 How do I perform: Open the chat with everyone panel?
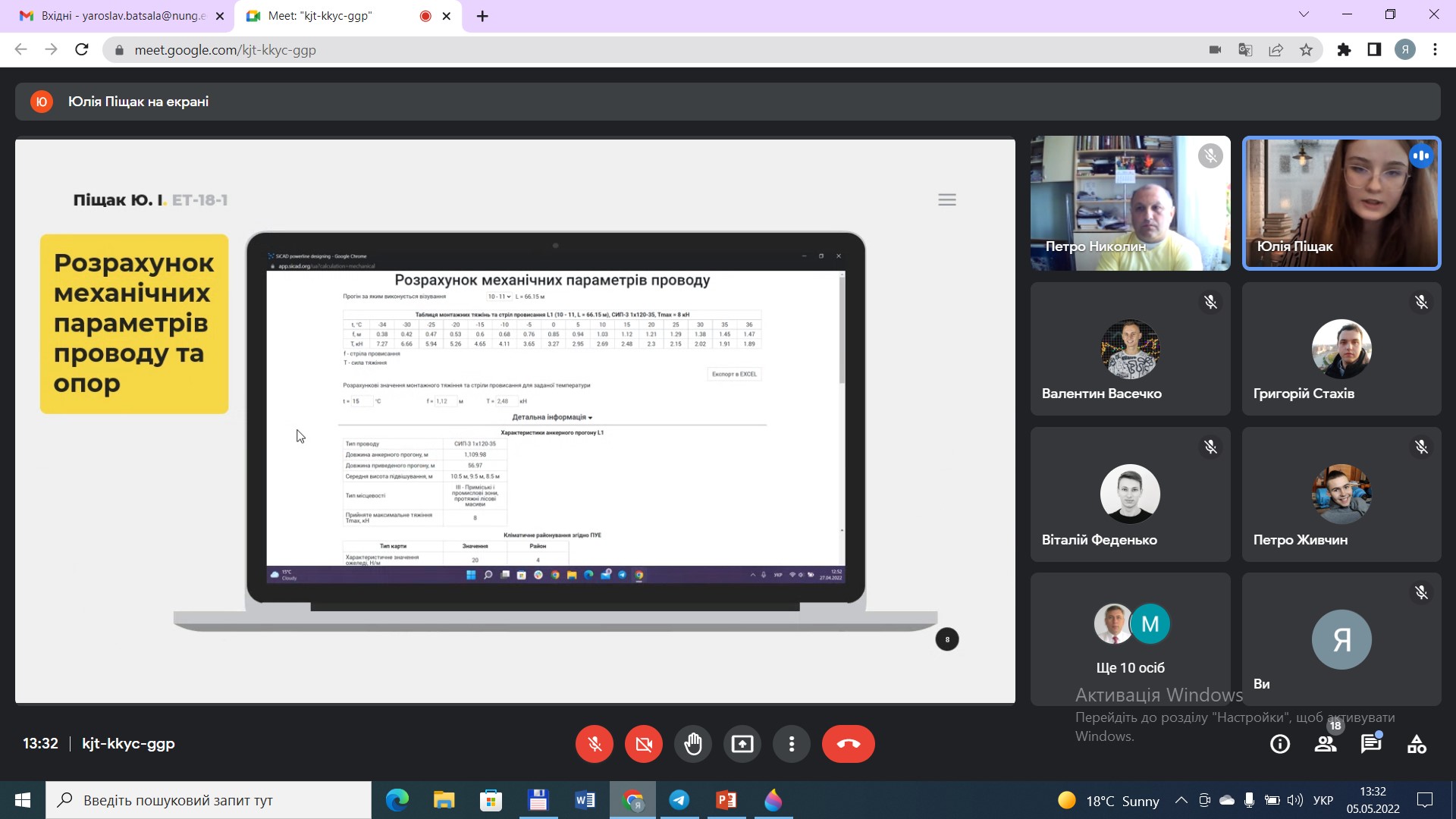tap(1370, 744)
